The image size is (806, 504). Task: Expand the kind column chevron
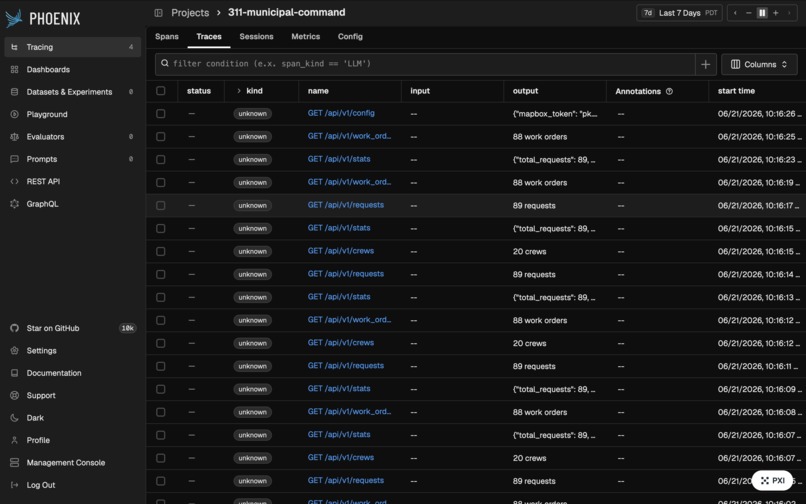click(x=239, y=91)
